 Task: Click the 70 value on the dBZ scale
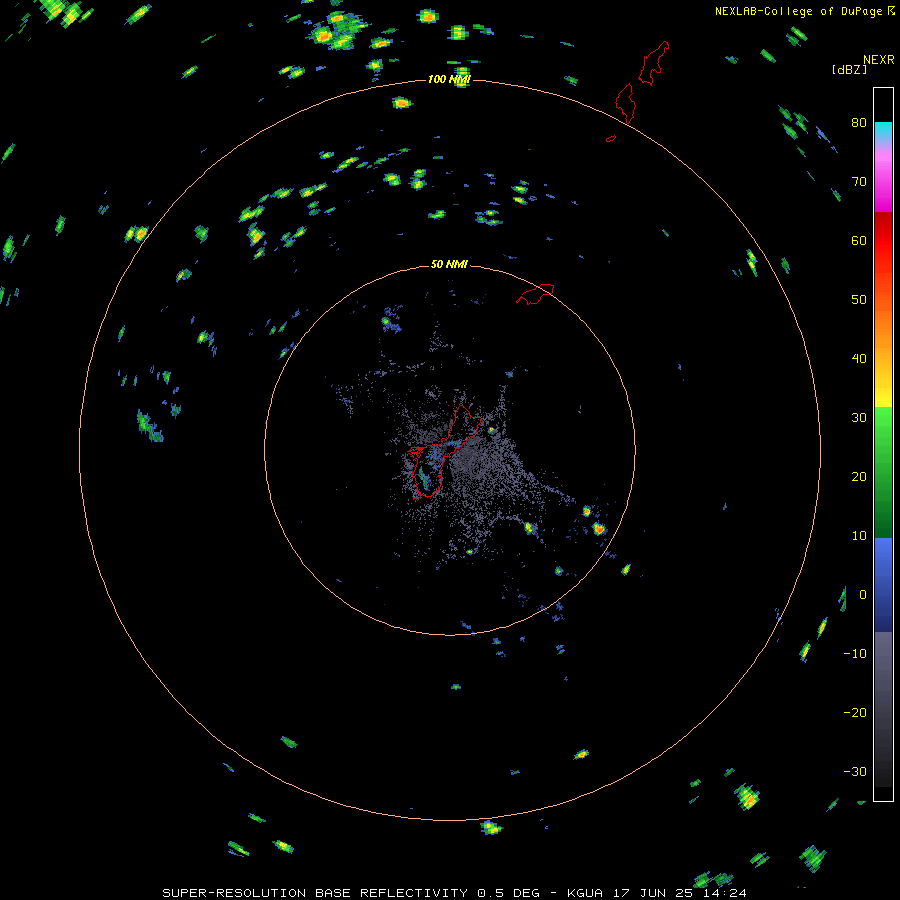coord(859,182)
